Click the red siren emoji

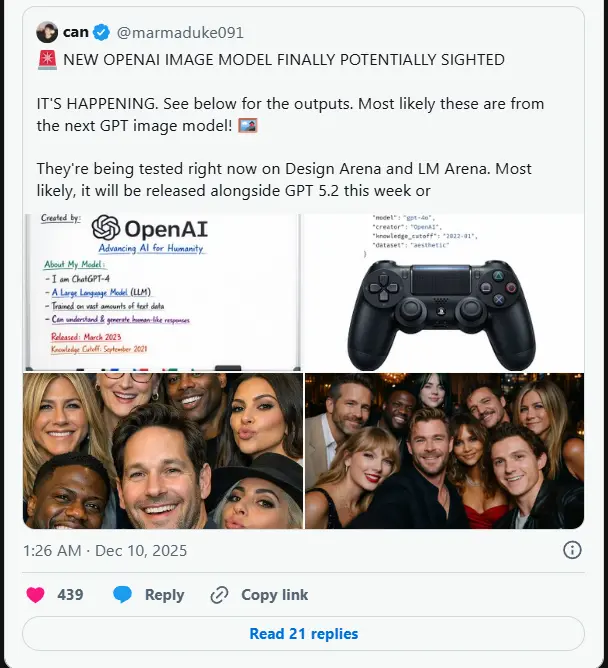47,60
